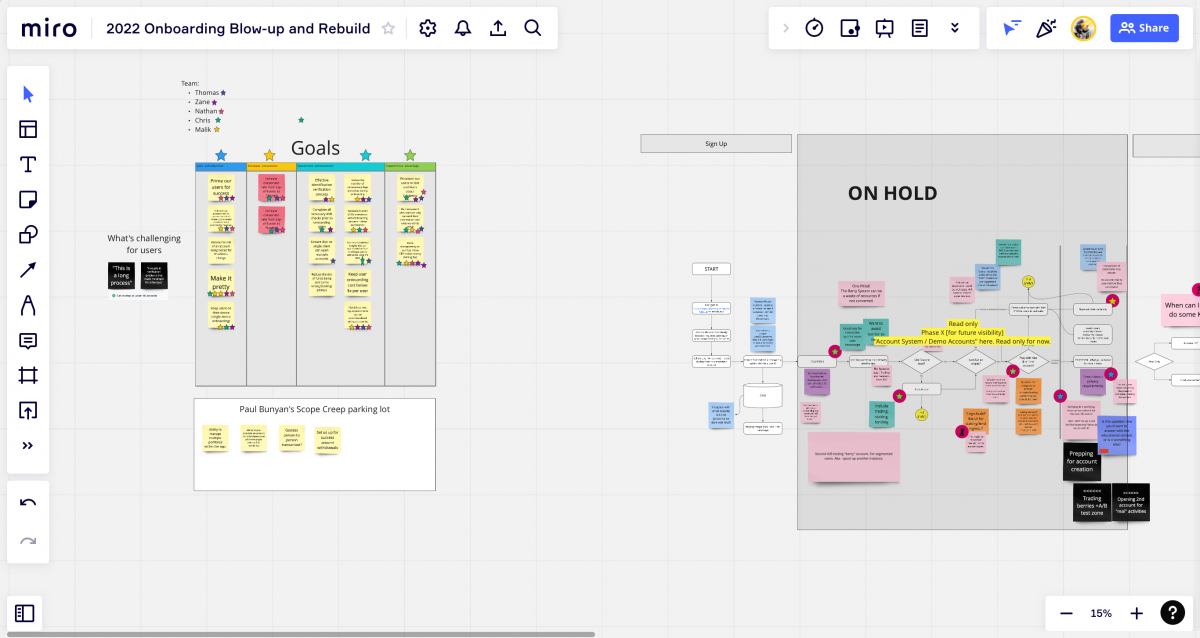Screen dimensions: 1200x638
Task: Click the Share button
Action: tap(1144, 28)
